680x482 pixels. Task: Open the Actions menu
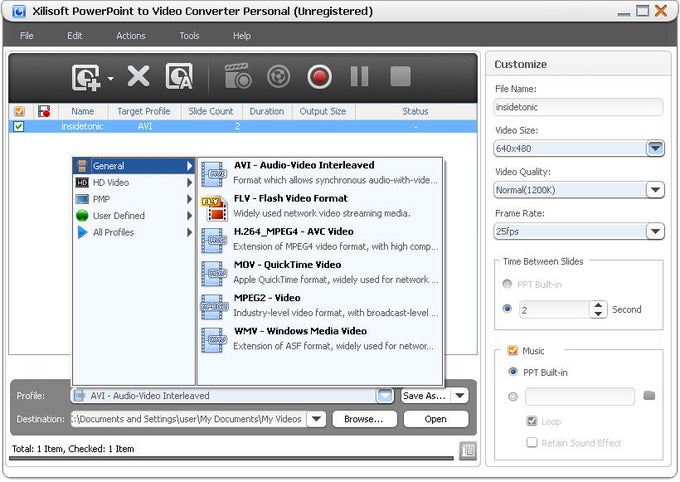coord(131,36)
